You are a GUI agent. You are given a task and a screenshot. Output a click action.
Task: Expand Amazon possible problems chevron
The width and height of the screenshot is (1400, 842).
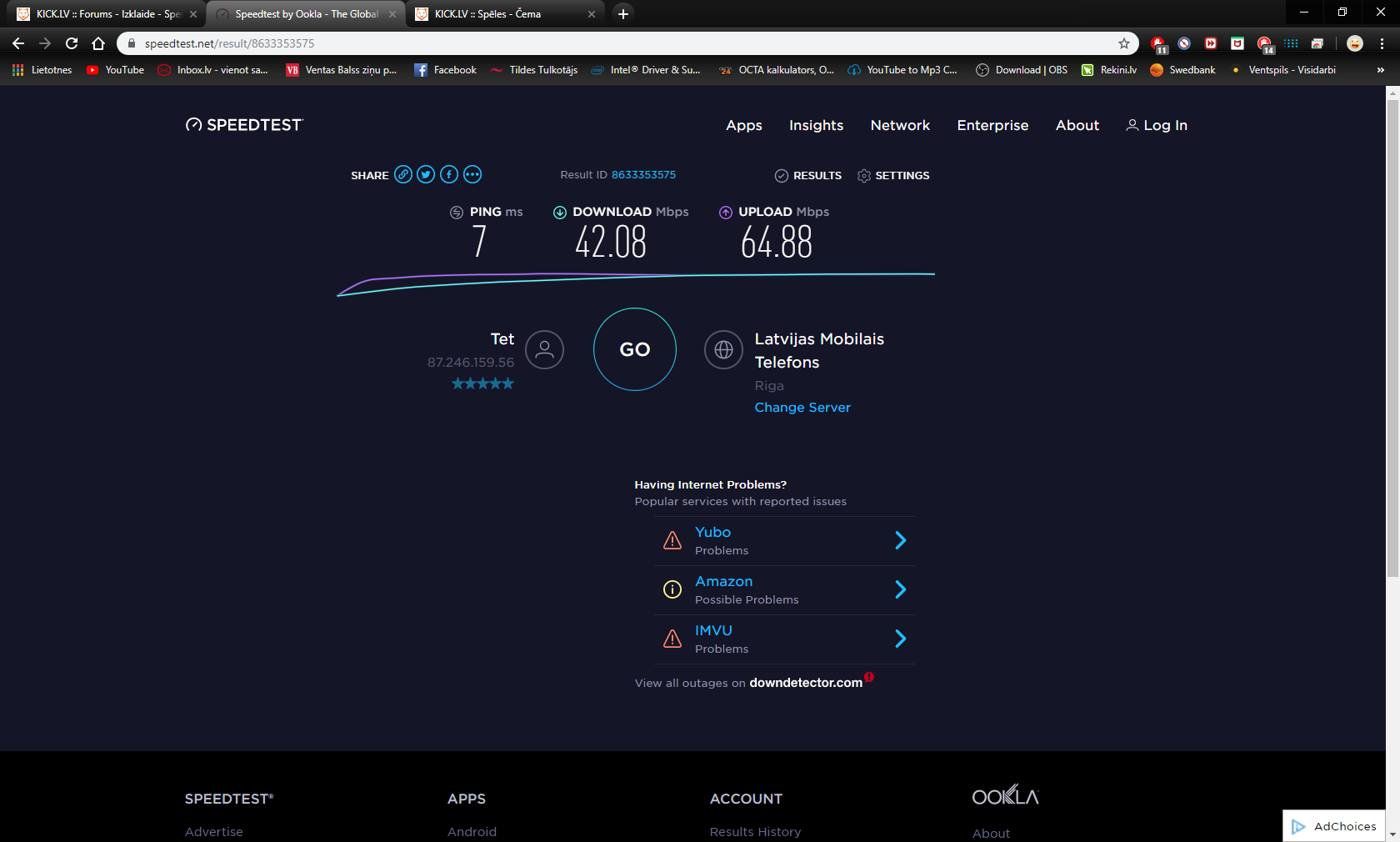(900, 589)
